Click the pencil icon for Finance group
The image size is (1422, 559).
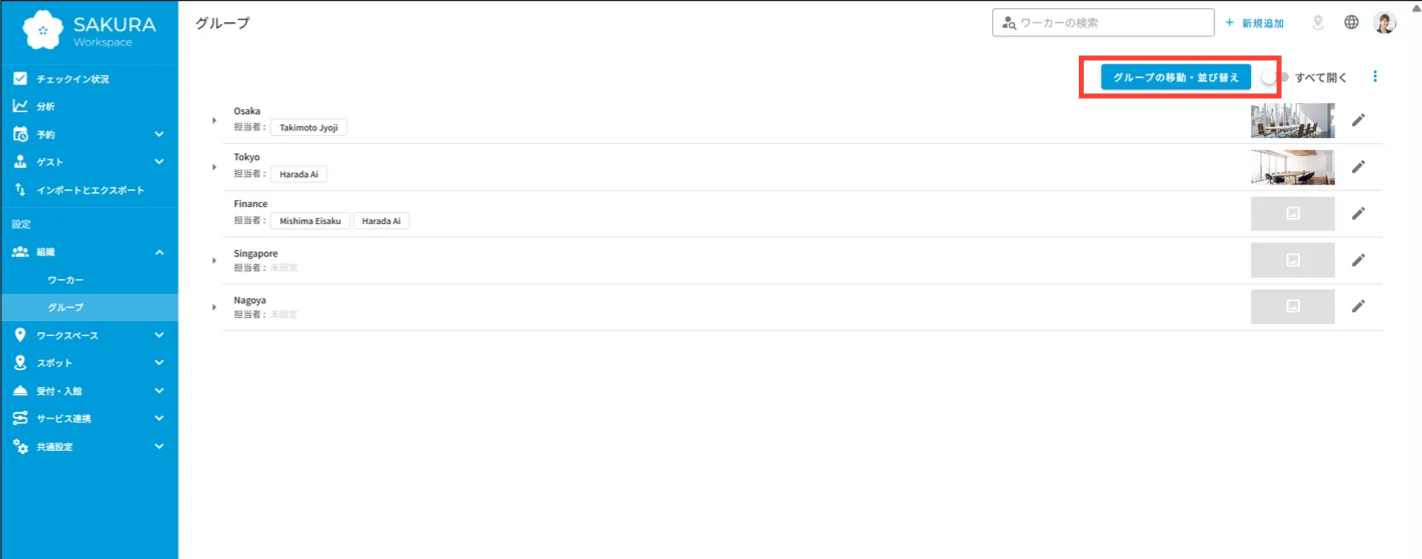[x=1357, y=213]
